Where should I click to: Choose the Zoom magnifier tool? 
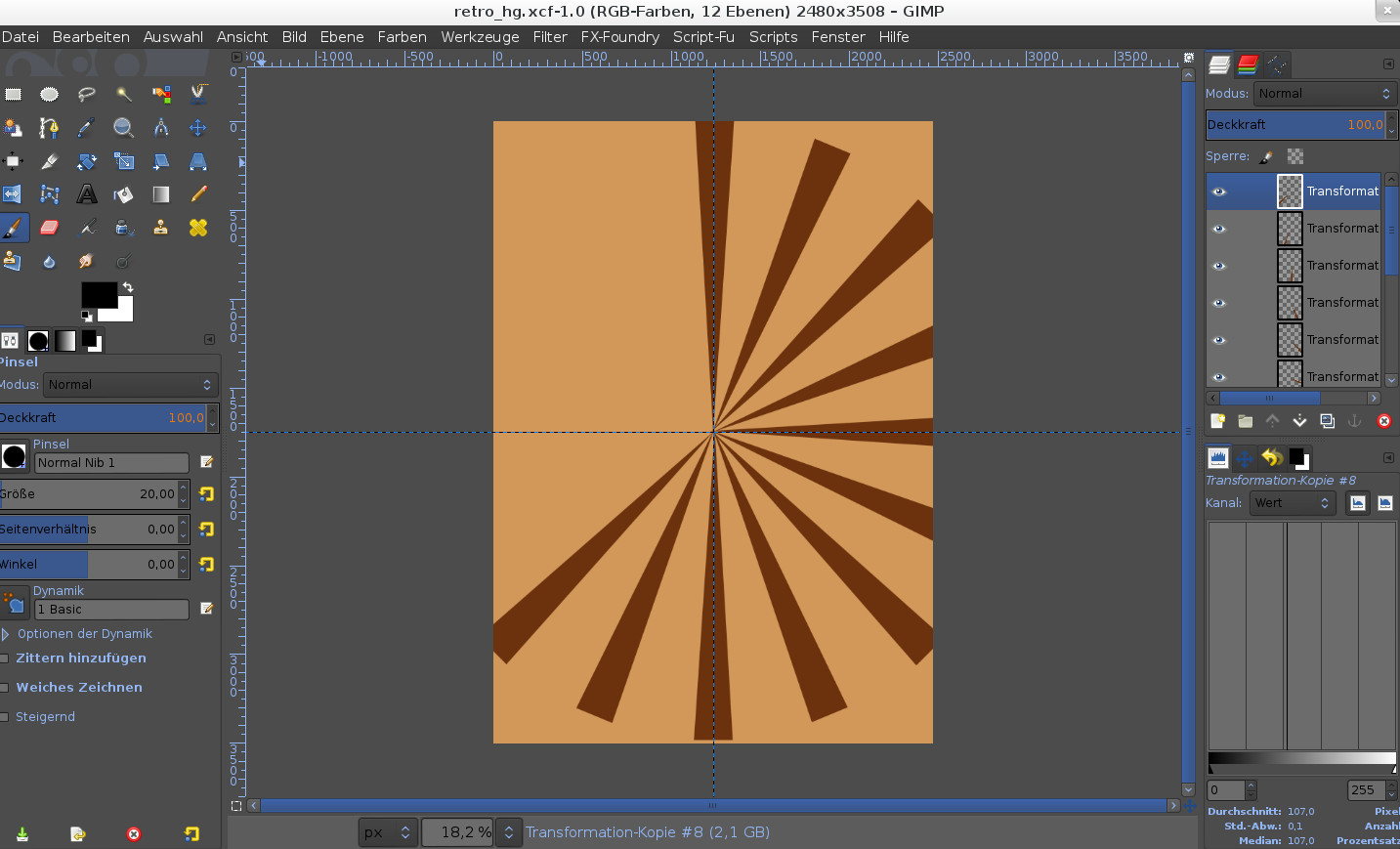123,128
